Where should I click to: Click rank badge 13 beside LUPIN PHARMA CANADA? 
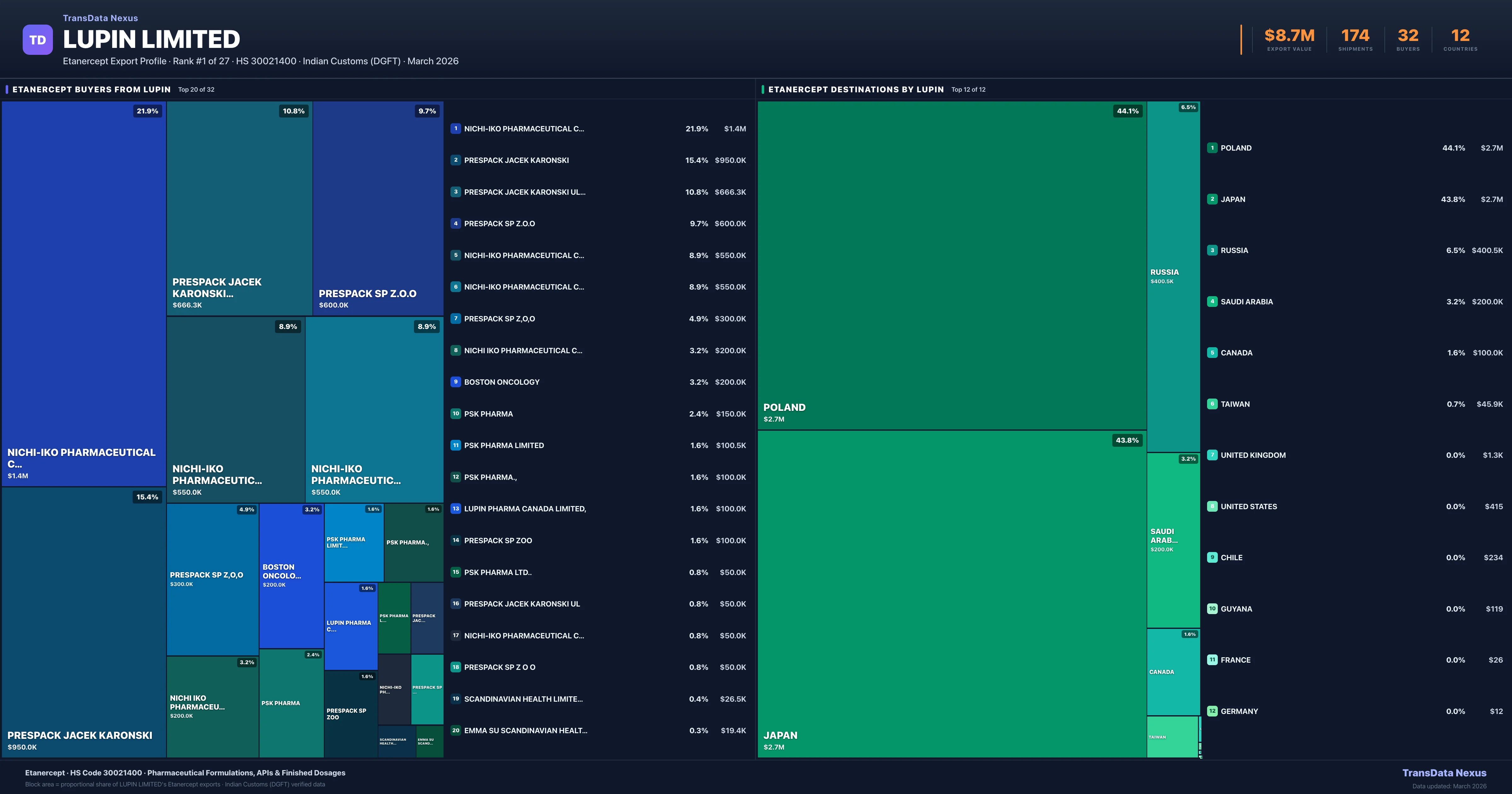[455, 509]
